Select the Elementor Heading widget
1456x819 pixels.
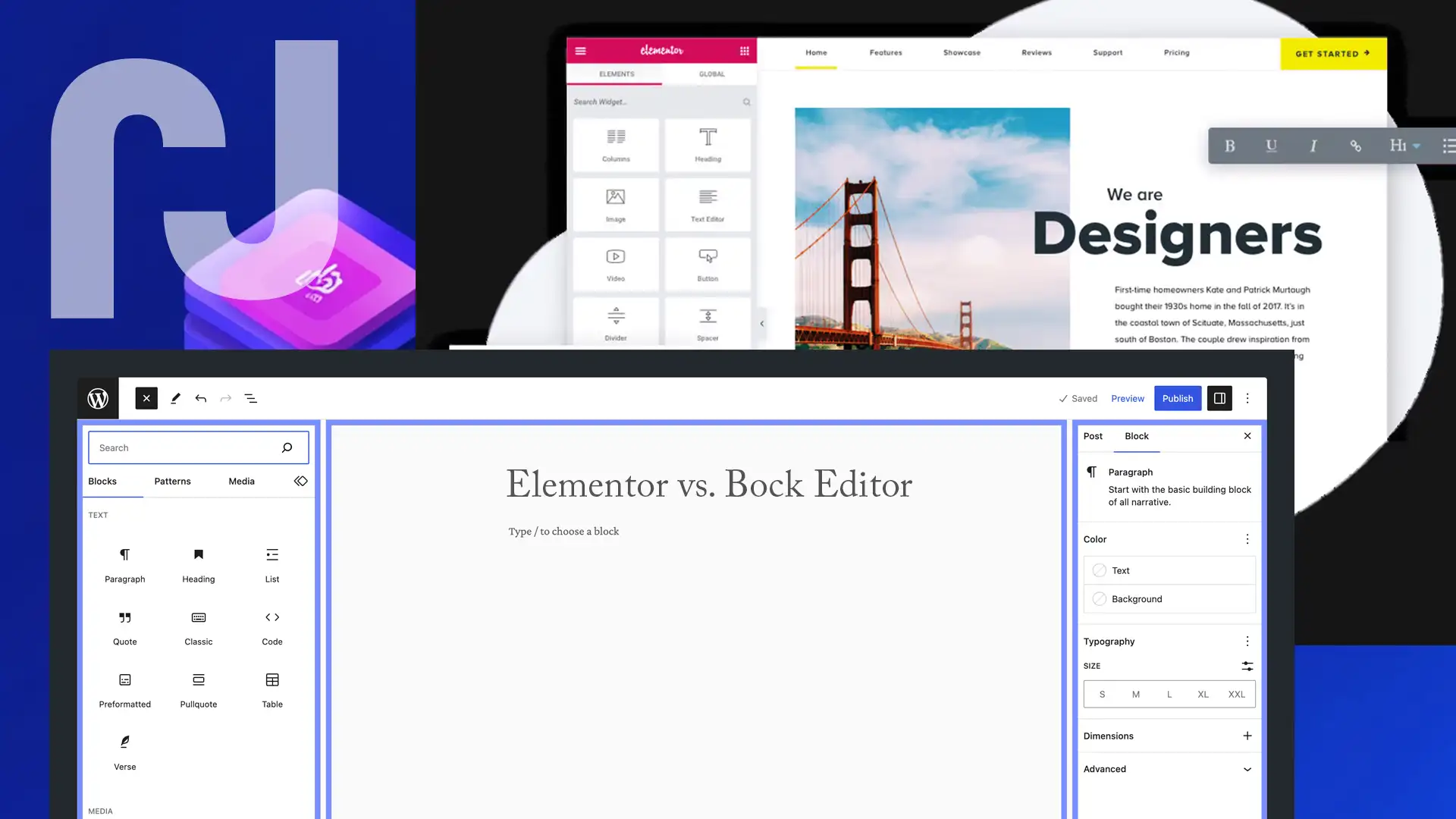pyautogui.click(x=708, y=144)
